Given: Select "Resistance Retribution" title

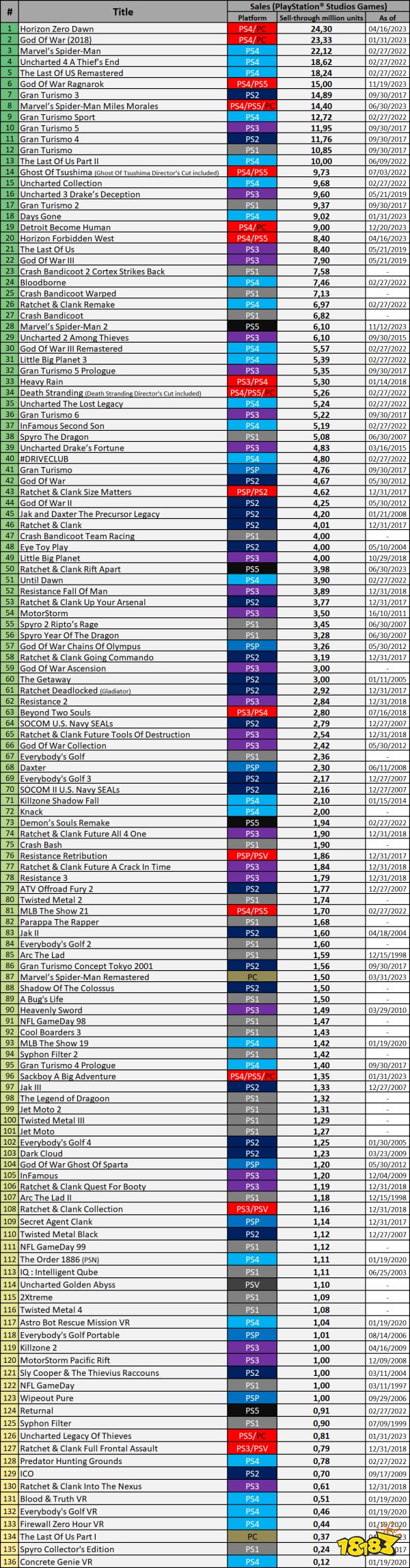Looking at the screenshot, I should tap(64, 855).
